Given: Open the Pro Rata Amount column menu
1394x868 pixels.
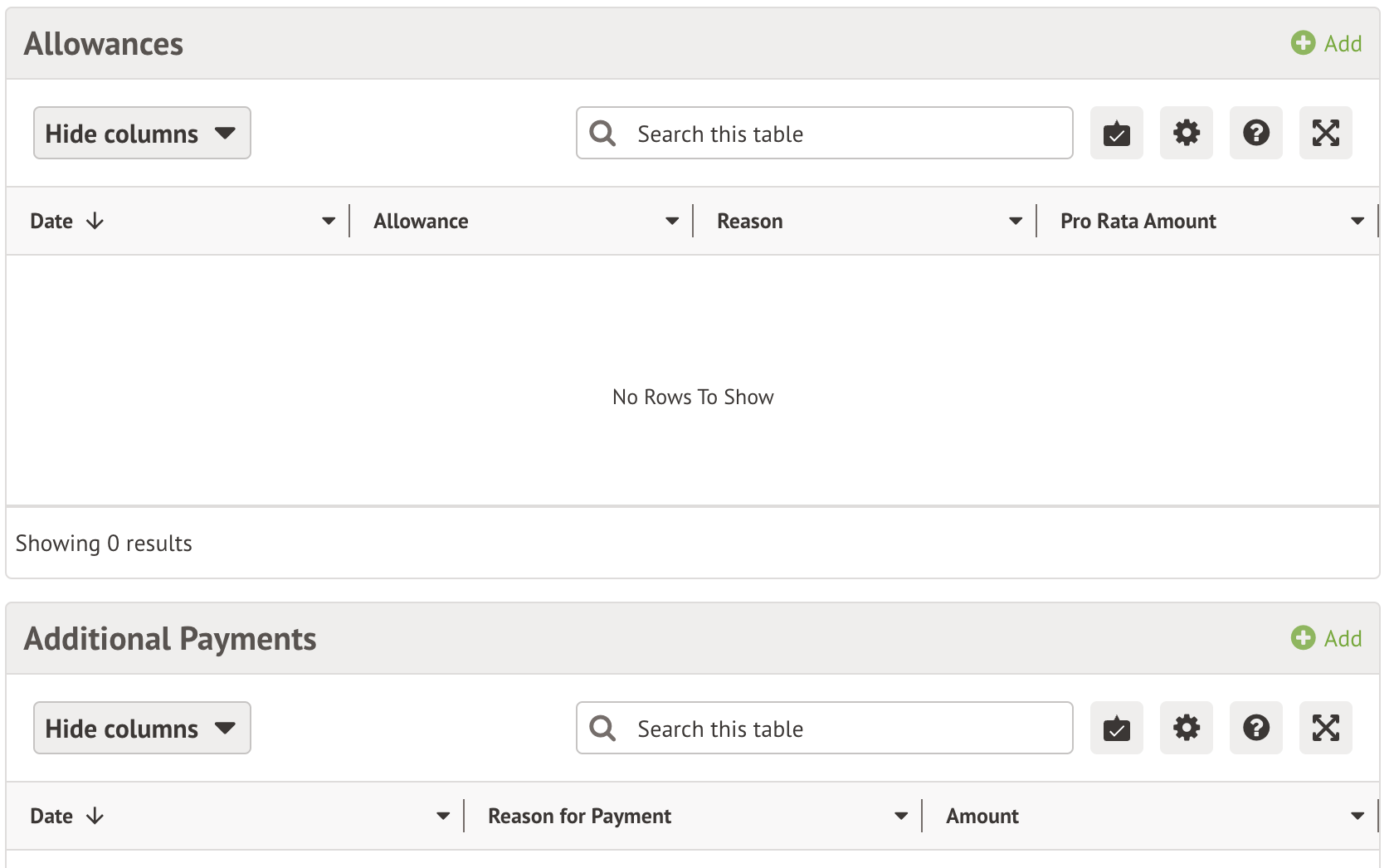Looking at the screenshot, I should pyautogui.click(x=1357, y=221).
